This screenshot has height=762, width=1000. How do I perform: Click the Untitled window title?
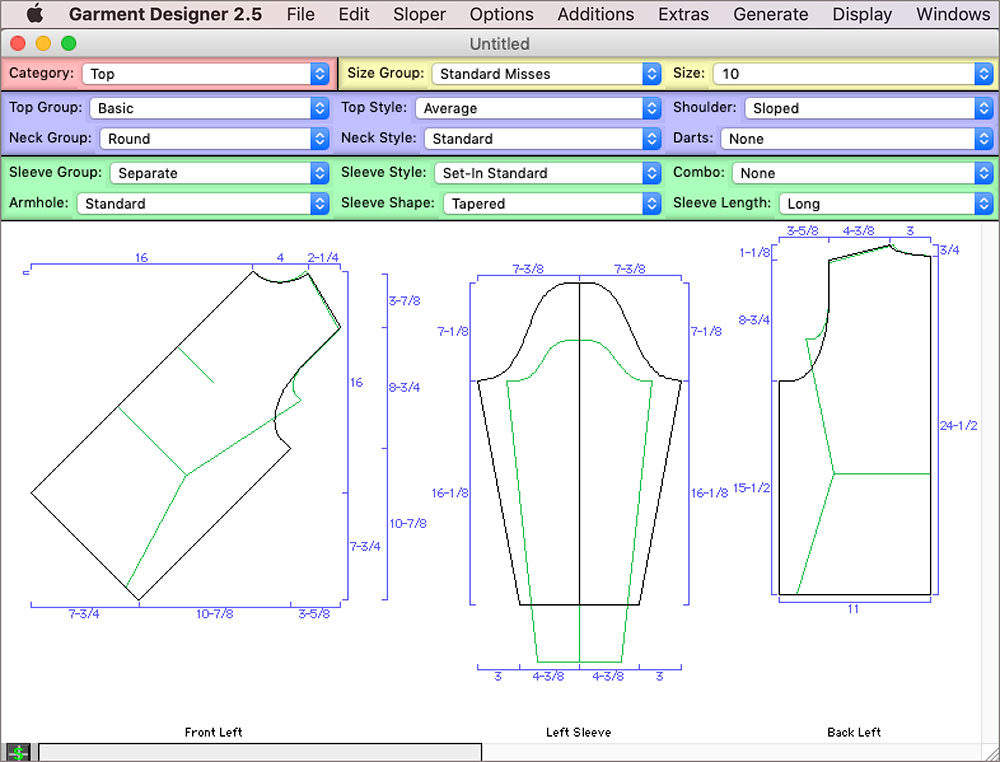(x=499, y=44)
